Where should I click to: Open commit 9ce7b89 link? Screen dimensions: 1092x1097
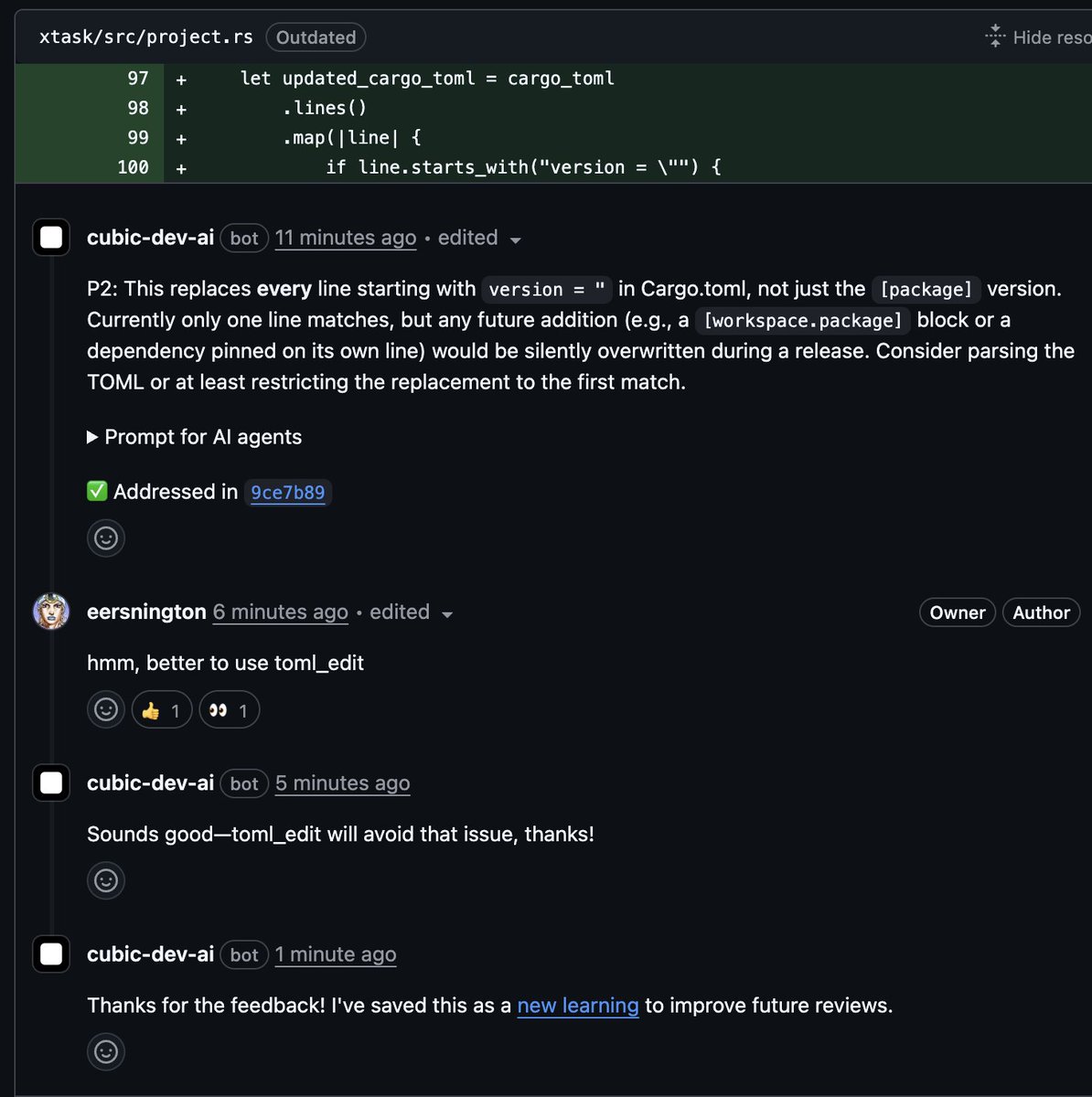pyautogui.click(x=287, y=493)
